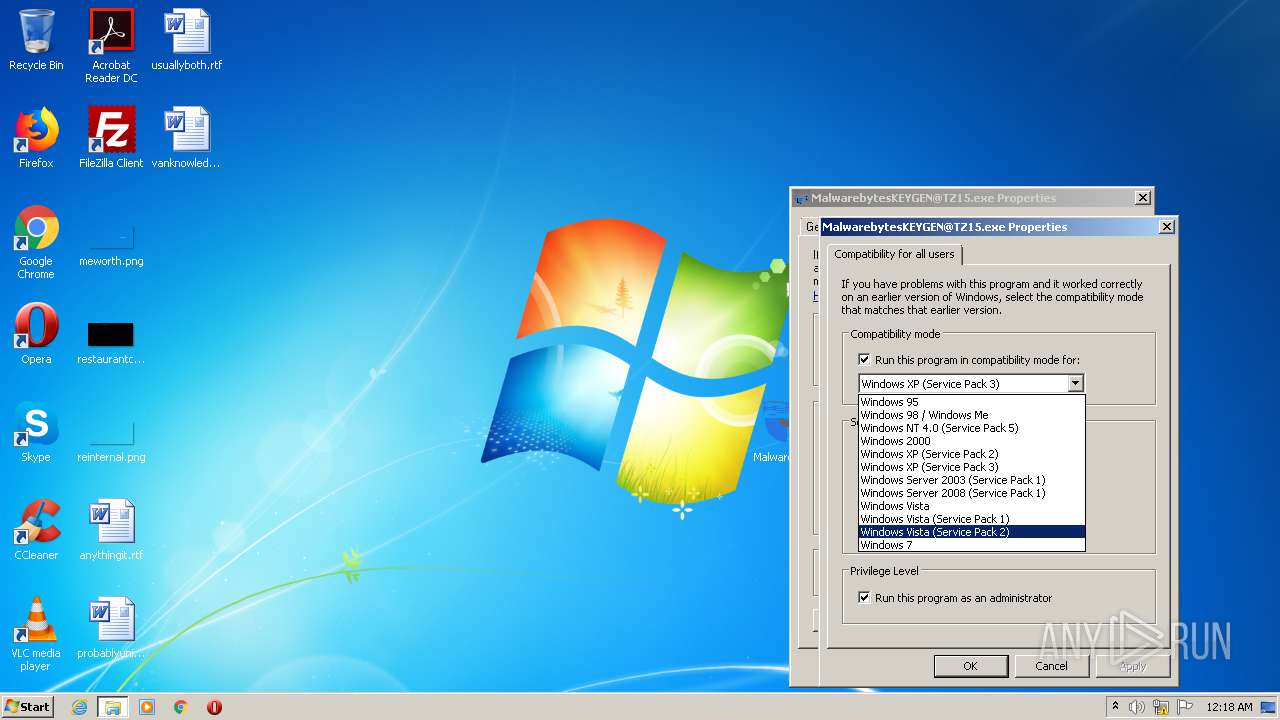Choose Windows XP (Service Pack 2) list option

tap(971, 454)
